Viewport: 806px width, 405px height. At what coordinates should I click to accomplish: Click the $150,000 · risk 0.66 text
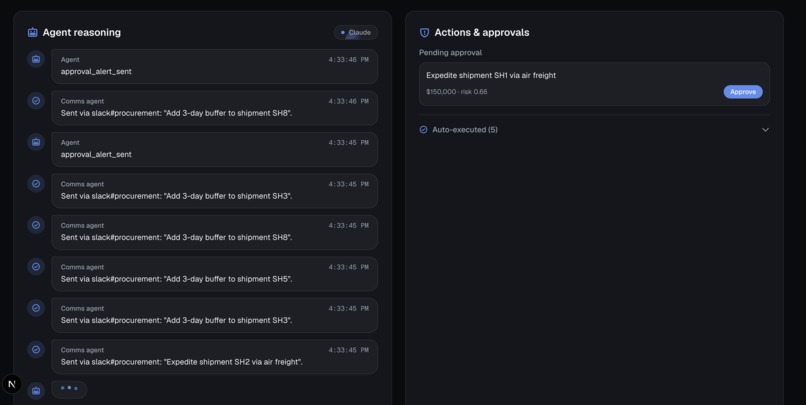[456, 91]
